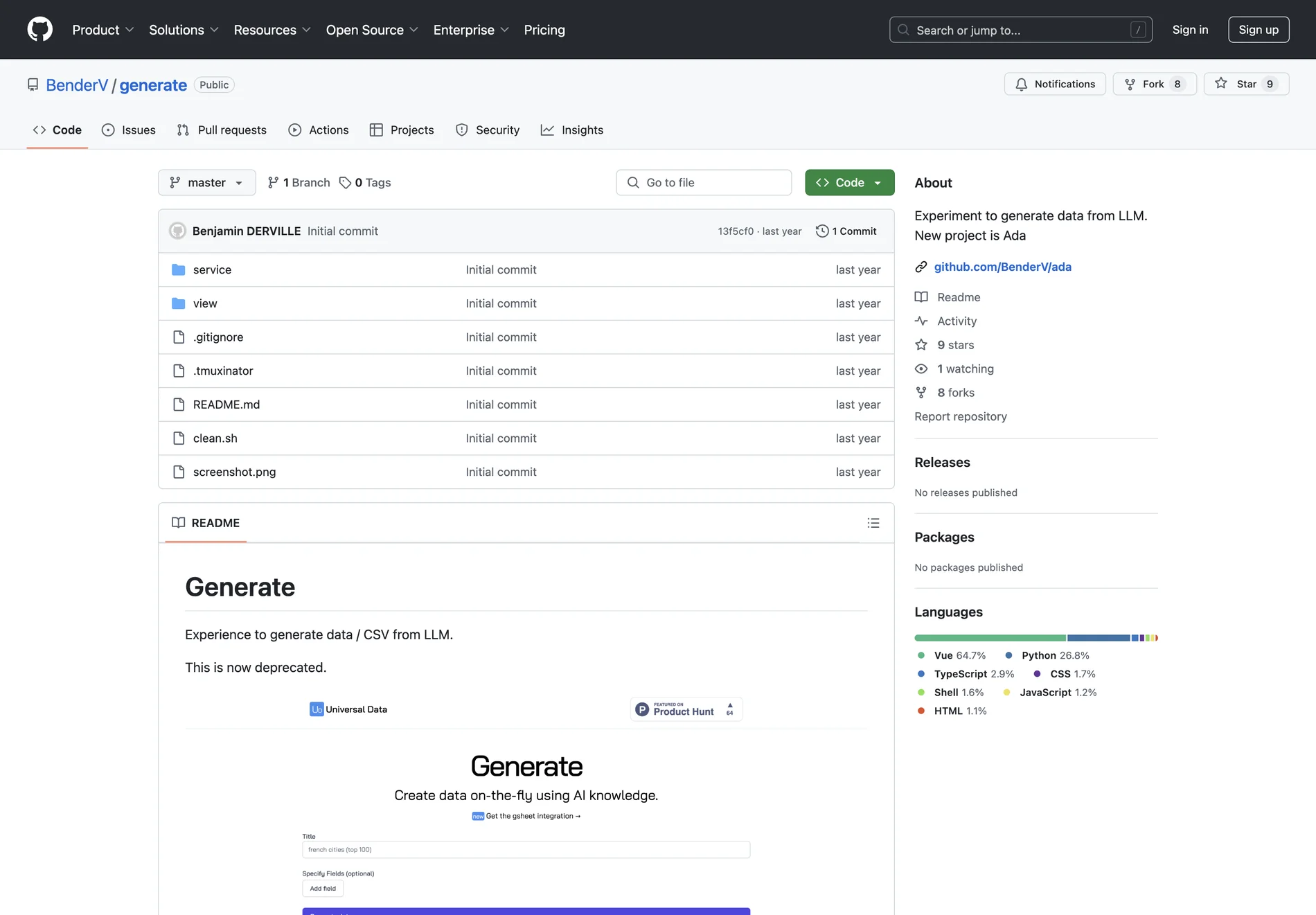Open the master branch dropdown

(206, 183)
